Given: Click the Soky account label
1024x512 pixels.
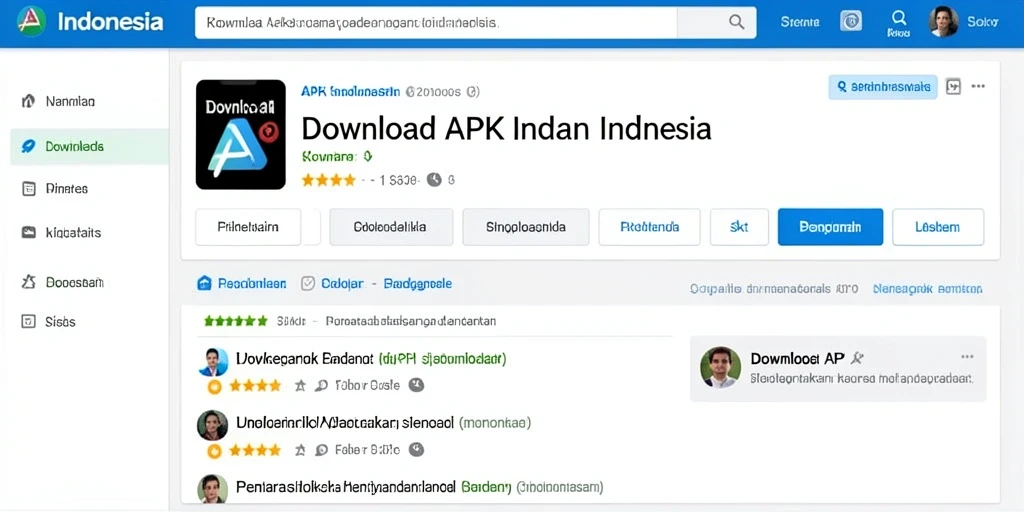Looking at the screenshot, I should [982, 22].
